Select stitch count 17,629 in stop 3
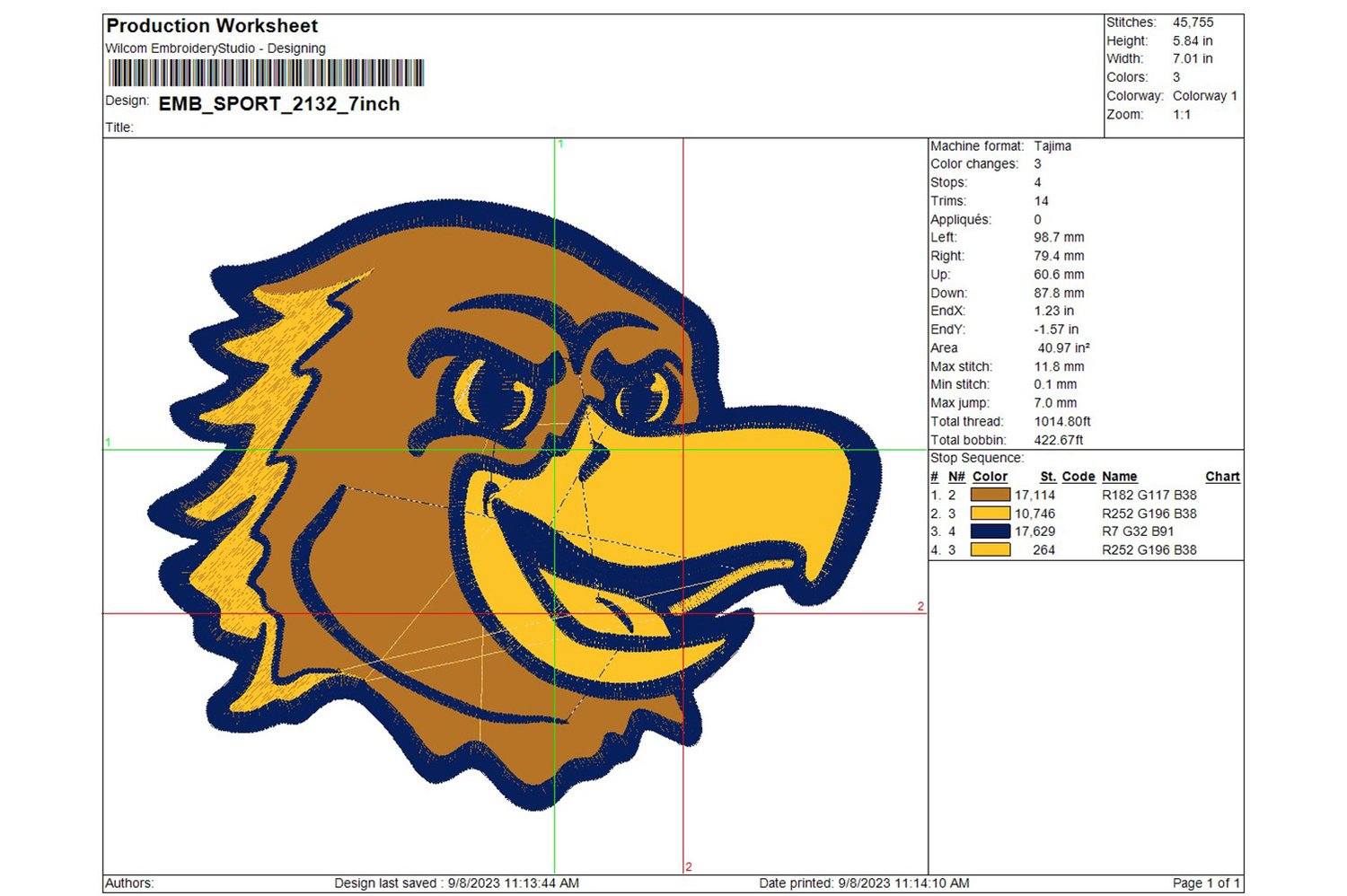The width and height of the screenshot is (1347, 896). tap(1034, 531)
